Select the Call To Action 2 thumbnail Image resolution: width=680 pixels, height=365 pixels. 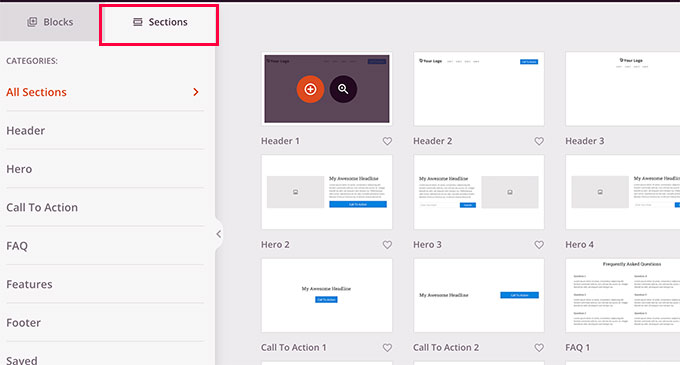coord(479,296)
